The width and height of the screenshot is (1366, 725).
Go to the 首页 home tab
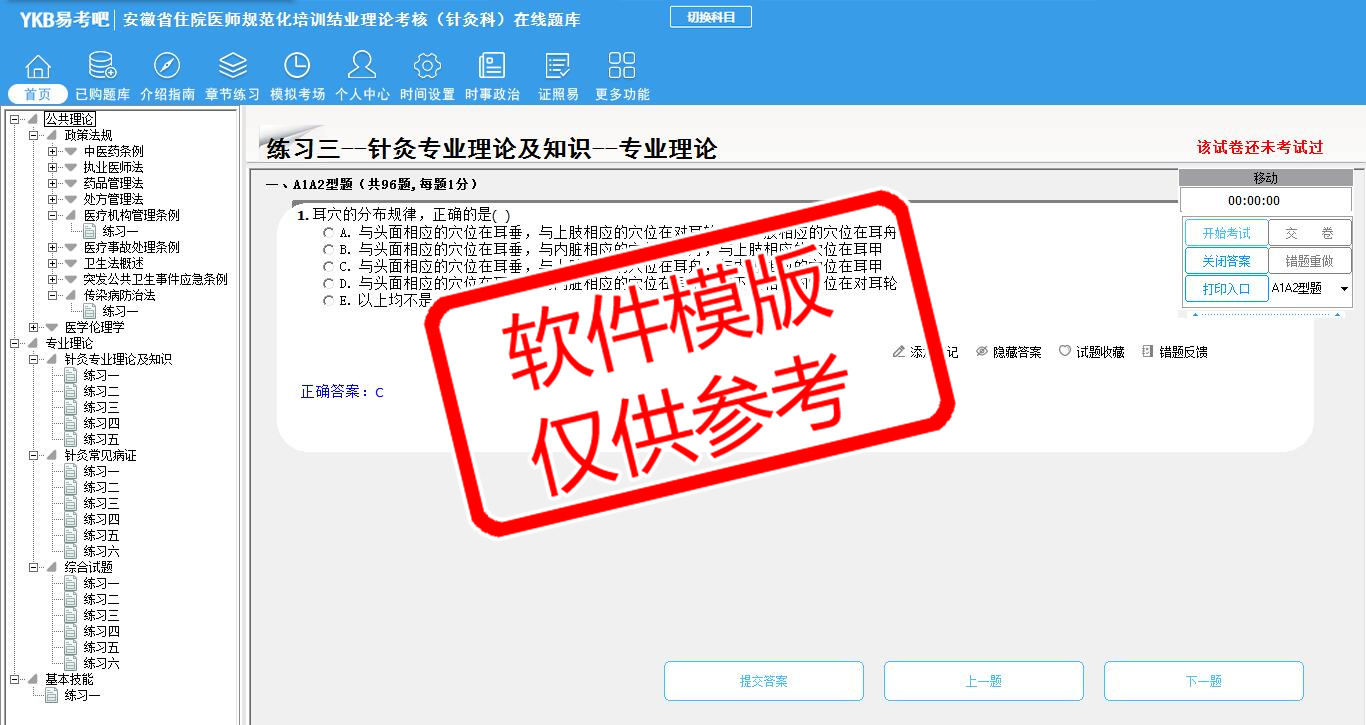click(38, 94)
